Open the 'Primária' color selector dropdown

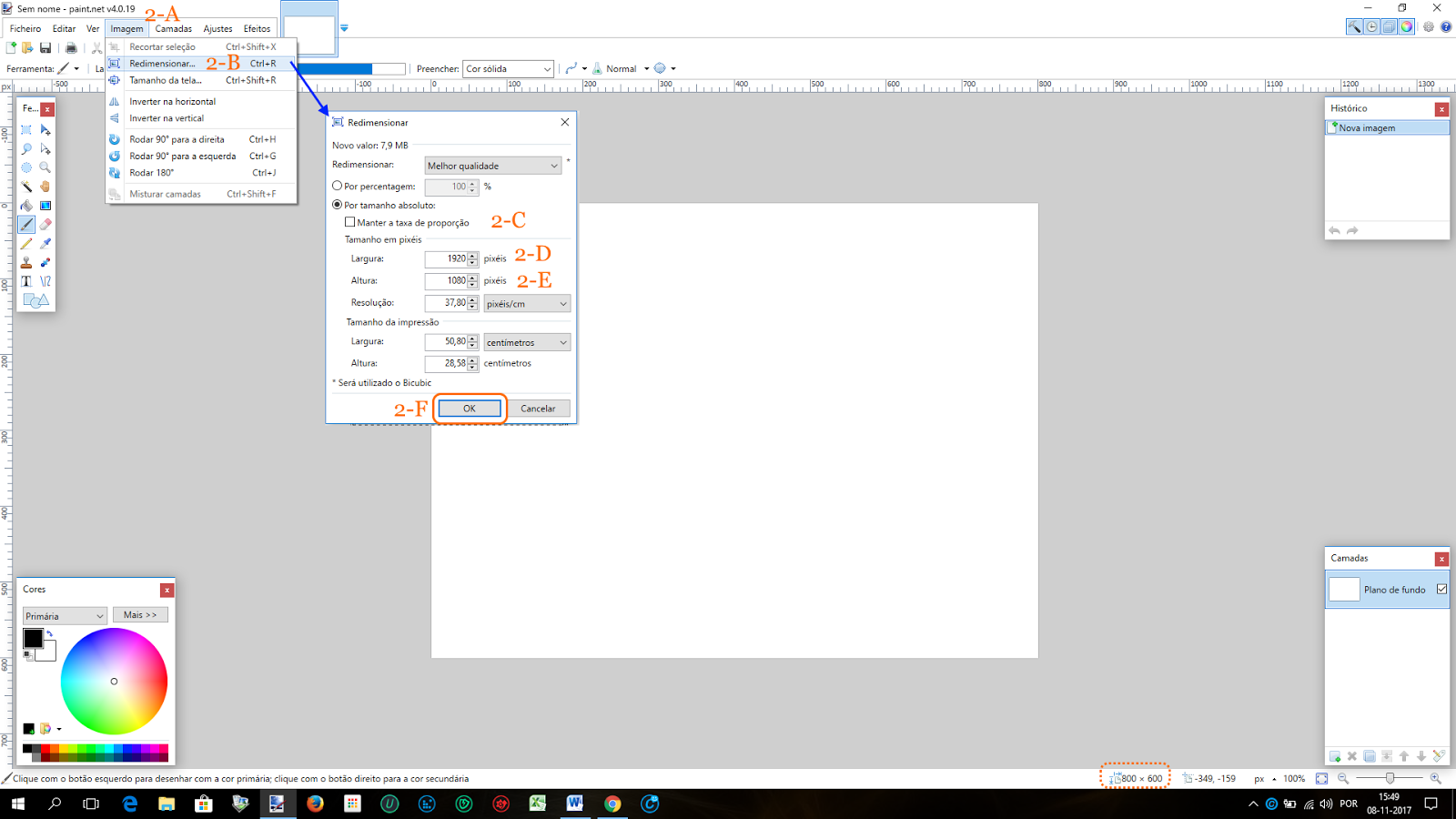pyautogui.click(x=65, y=616)
